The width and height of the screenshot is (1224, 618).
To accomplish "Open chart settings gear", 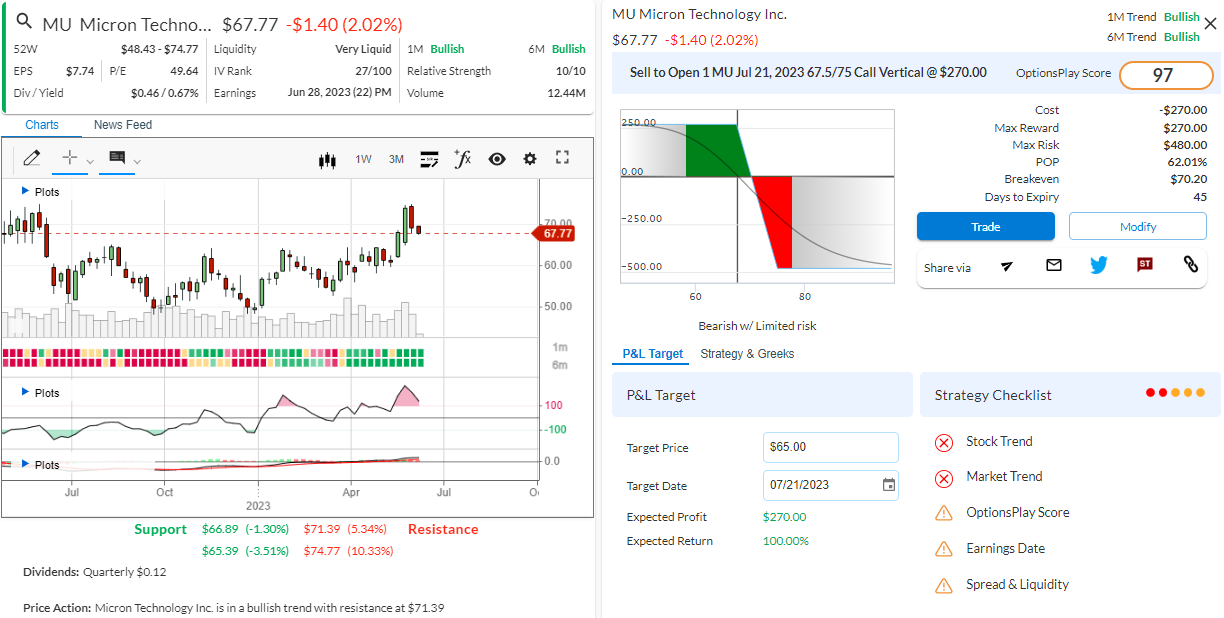I will 530,159.
